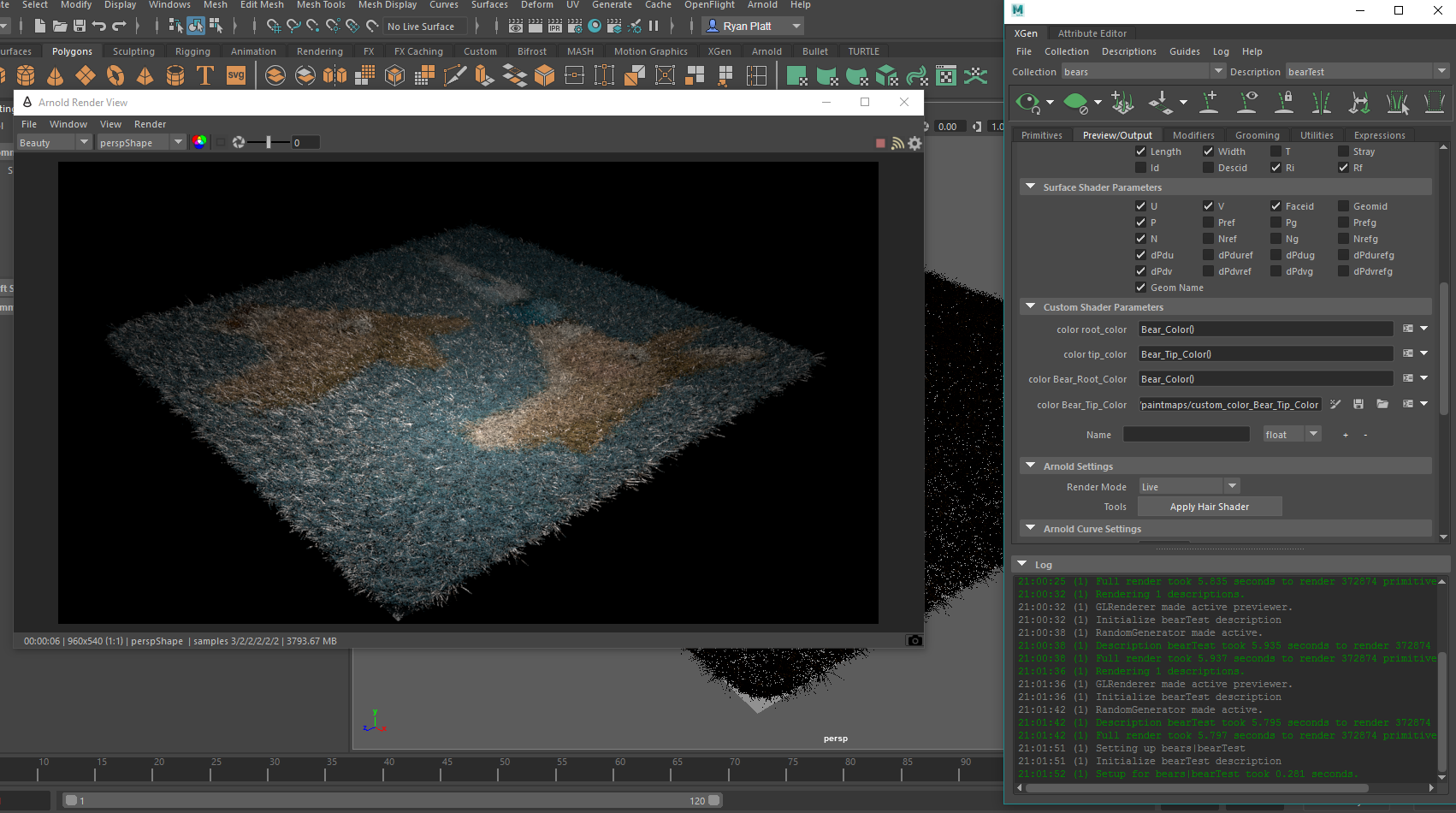Click the add guide icon in XGen toolbar
Viewport: 1456px width, 813px height.
pos(1209,104)
